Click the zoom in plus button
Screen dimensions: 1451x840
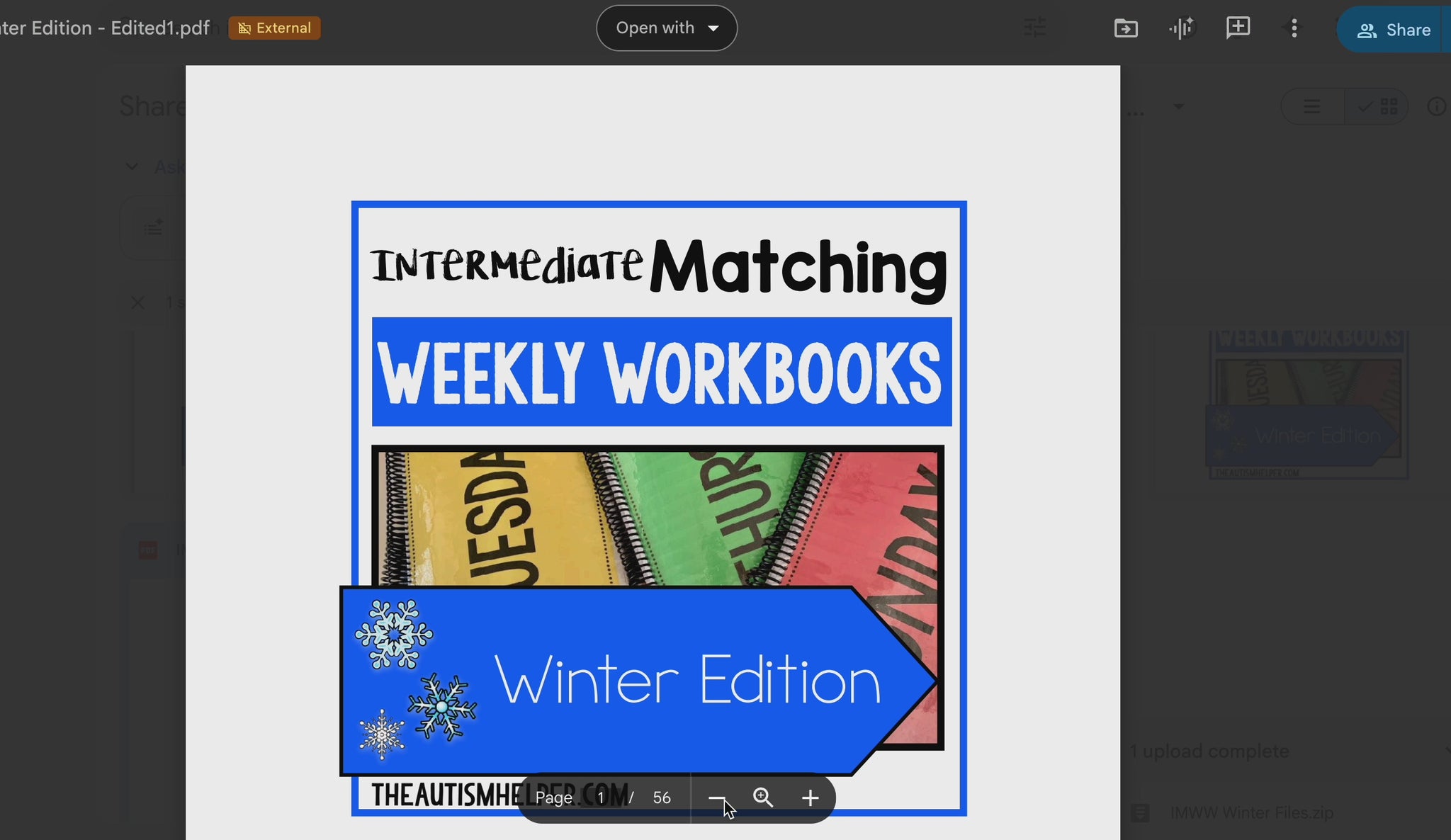point(810,798)
